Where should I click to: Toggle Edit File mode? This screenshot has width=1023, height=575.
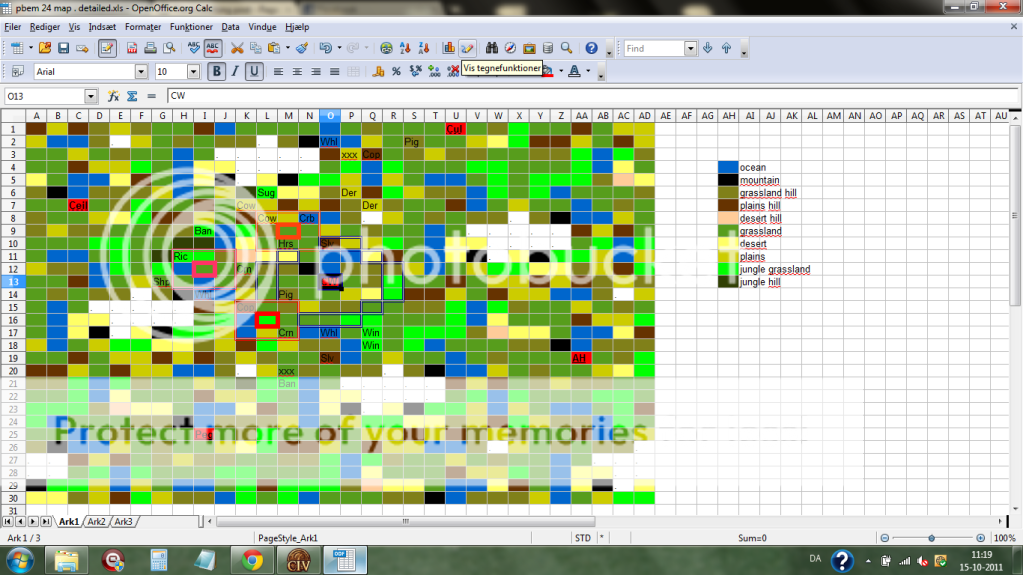point(107,48)
